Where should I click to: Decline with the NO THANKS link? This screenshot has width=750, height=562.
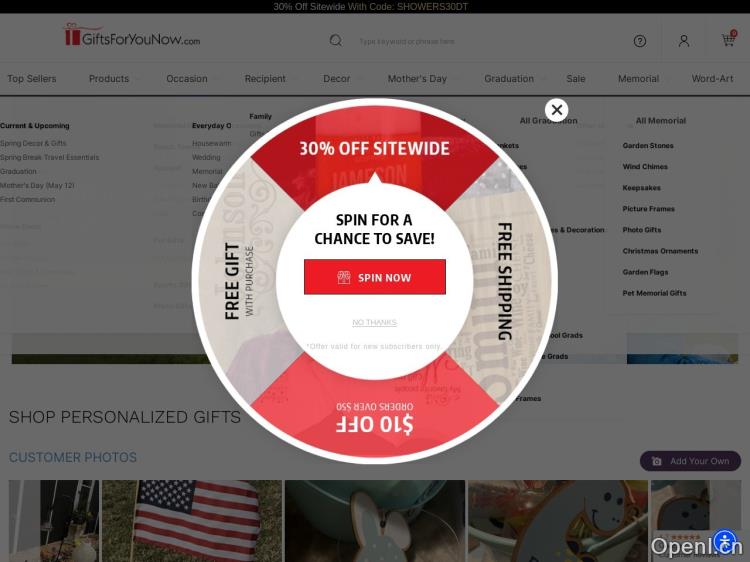click(375, 322)
